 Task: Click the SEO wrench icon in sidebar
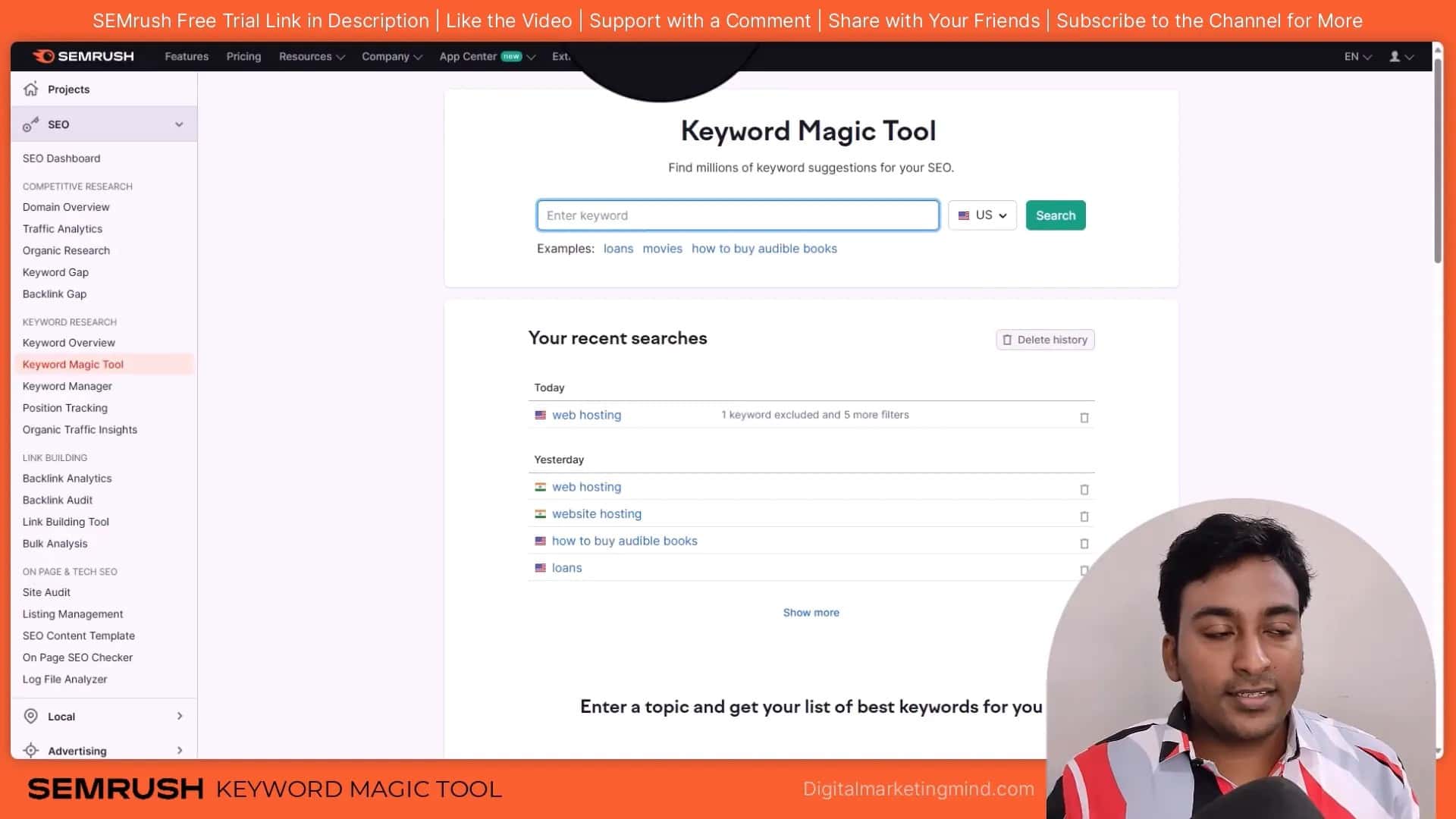(30, 124)
